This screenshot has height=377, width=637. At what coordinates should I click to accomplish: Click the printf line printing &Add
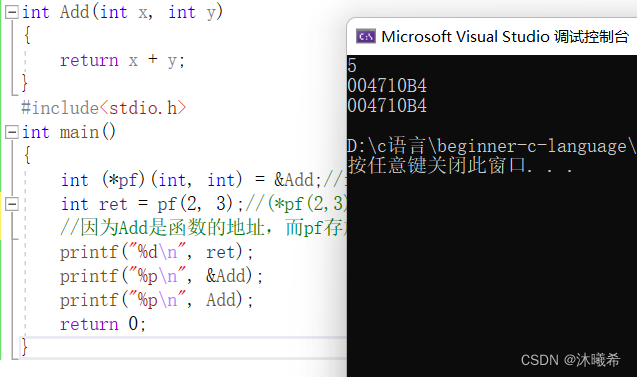pos(161,276)
